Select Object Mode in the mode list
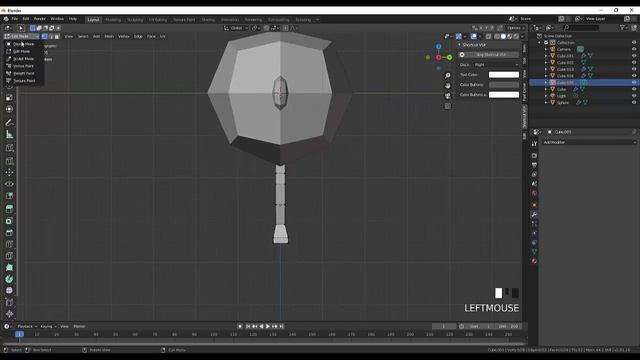 pos(23,44)
